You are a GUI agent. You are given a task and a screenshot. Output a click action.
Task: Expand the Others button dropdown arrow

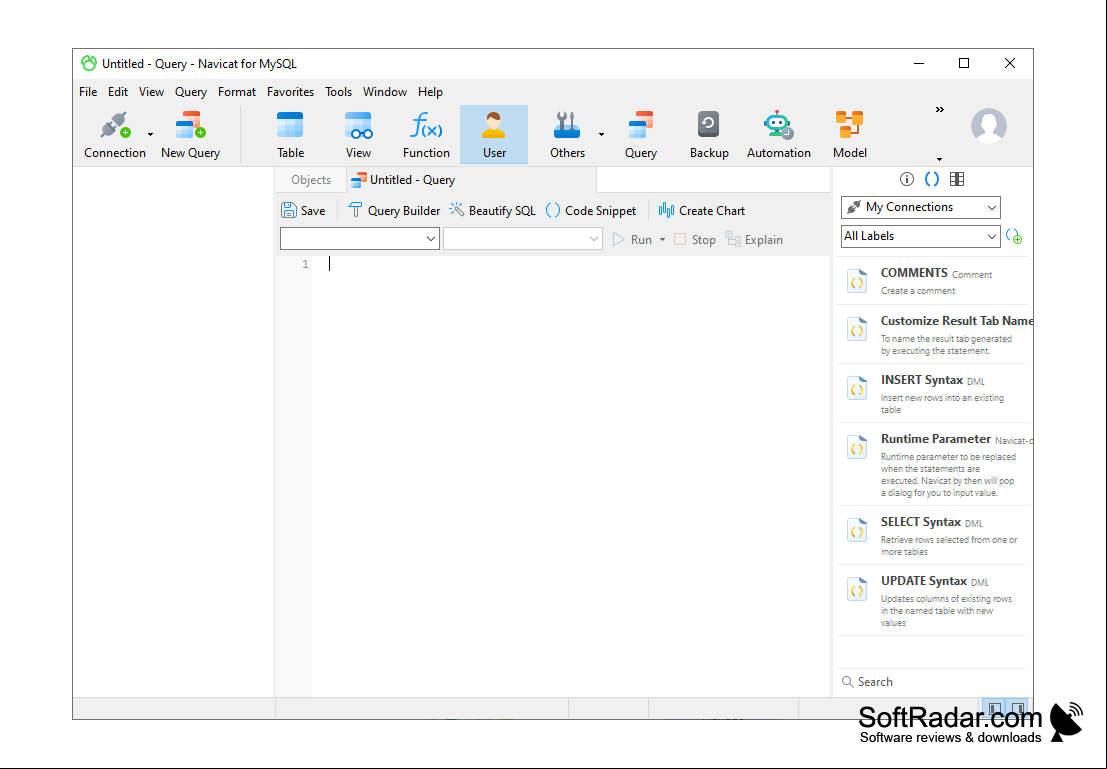click(602, 134)
